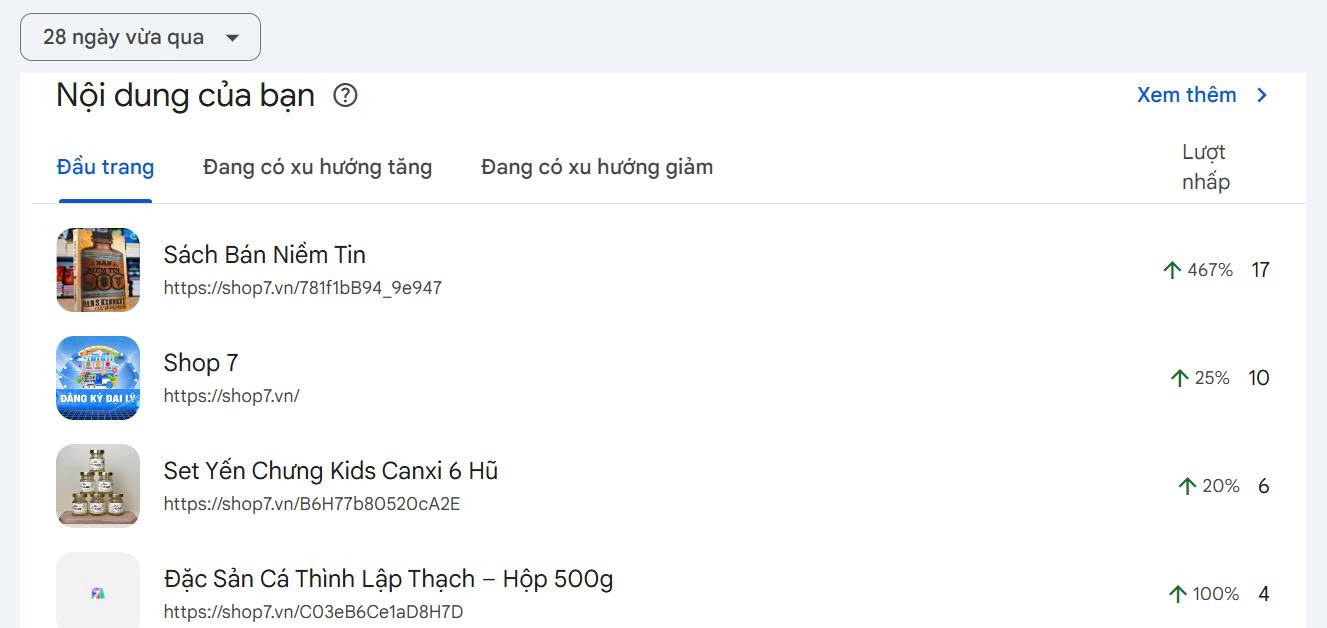Select the Đầu trang tab

tap(105, 167)
